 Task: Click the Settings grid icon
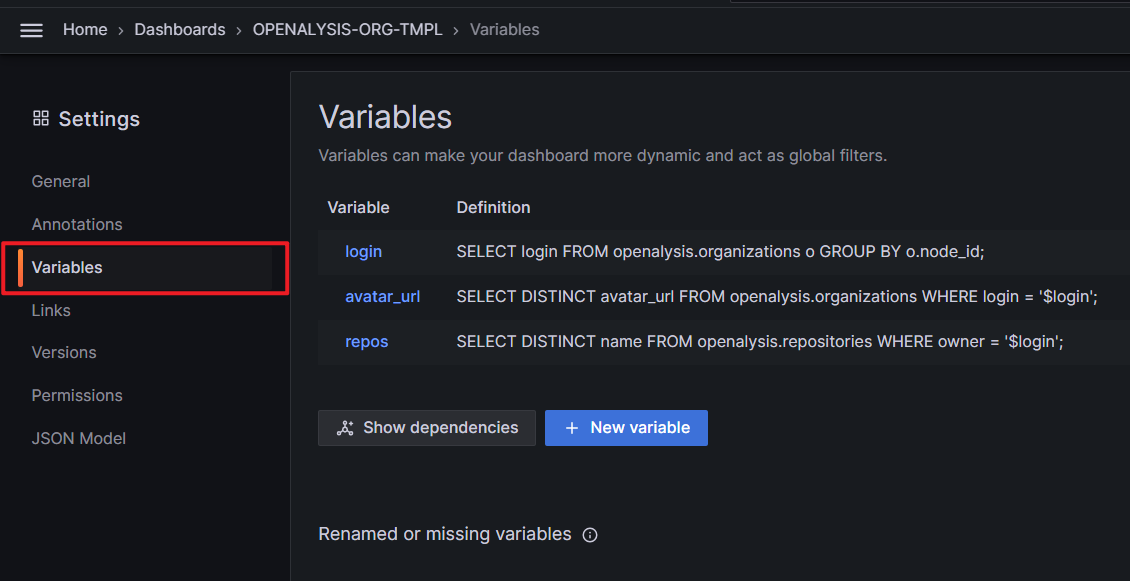41,118
